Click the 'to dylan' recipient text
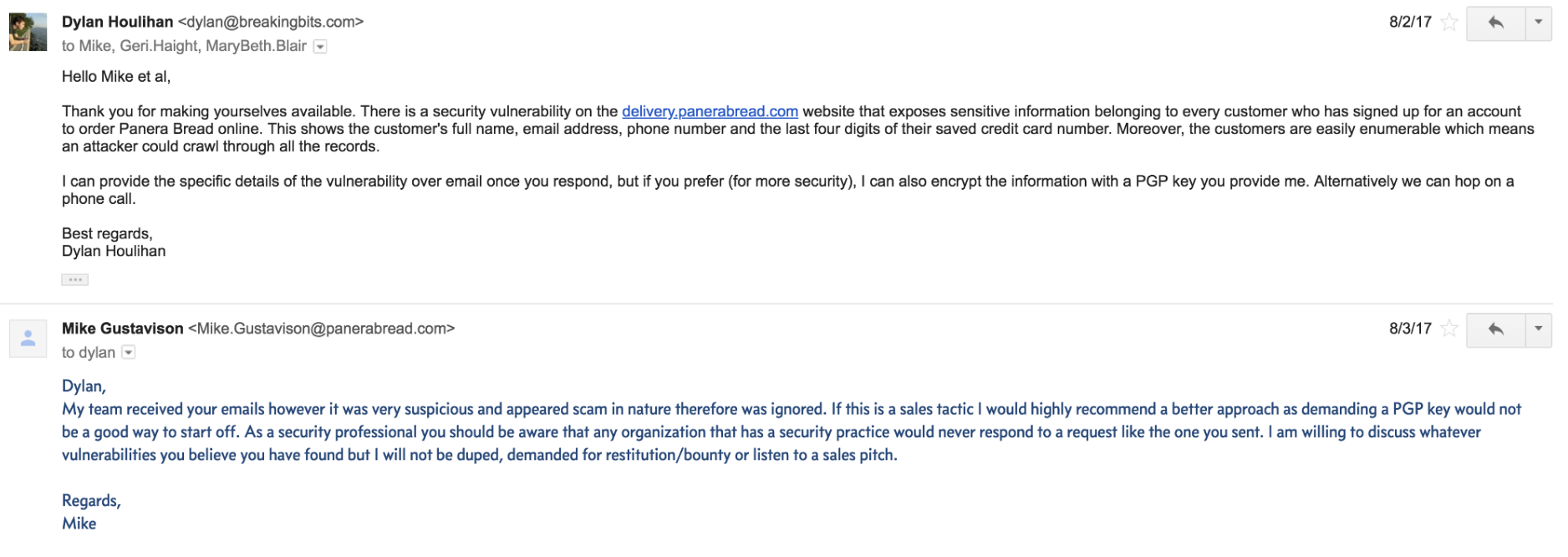The image size is (1568, 557). click(x=88, y=353)
